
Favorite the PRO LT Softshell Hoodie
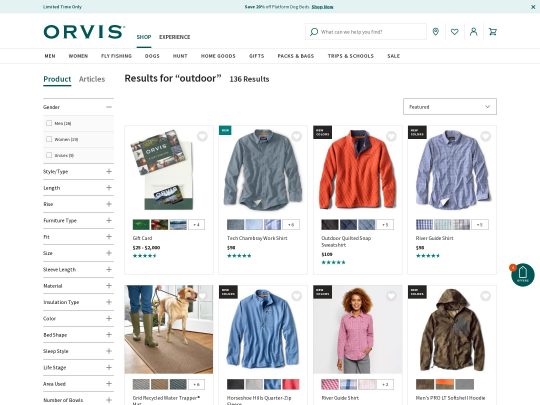coord(486,296)
